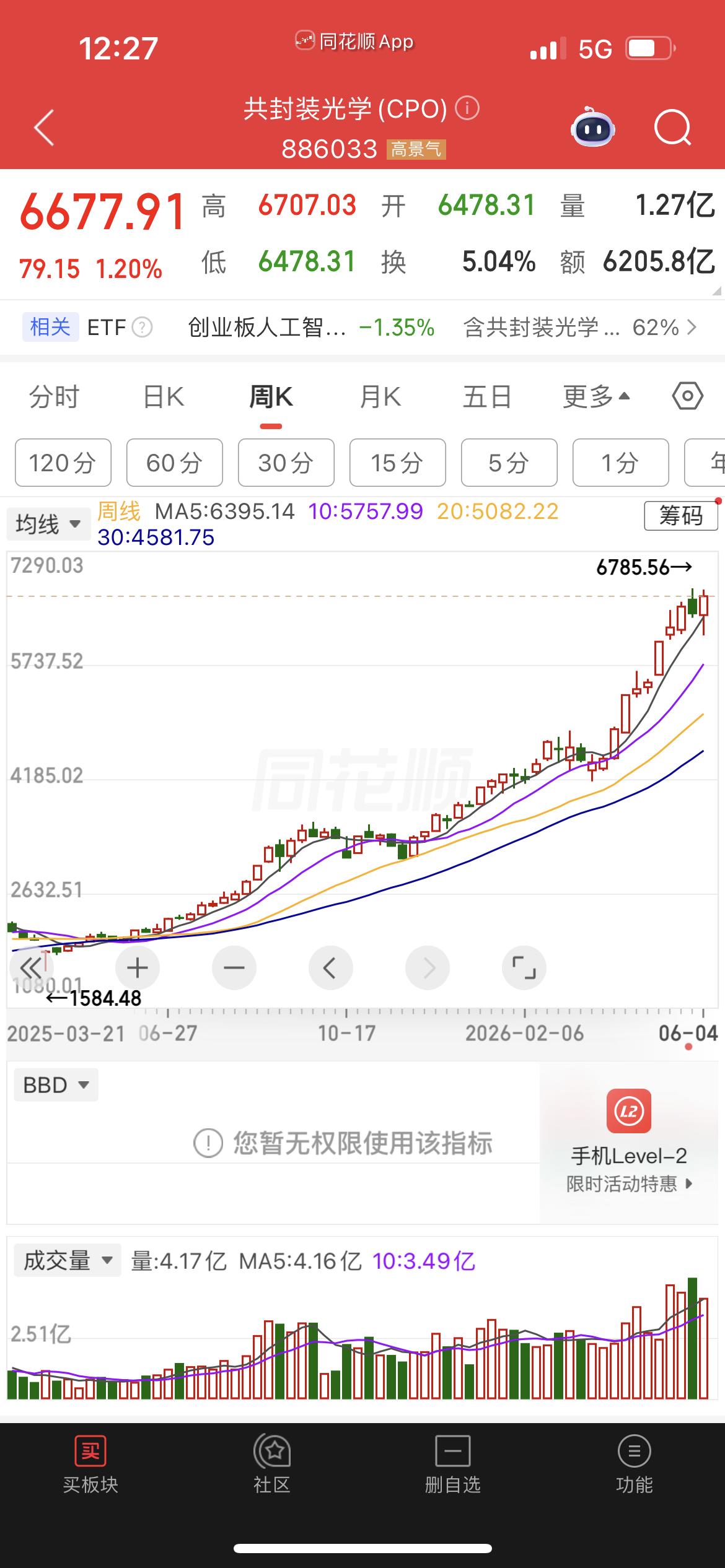This screenshot has height=1568, width=725.
Task: Open 创业板人工智… ETF link
Action: point(311,327)
